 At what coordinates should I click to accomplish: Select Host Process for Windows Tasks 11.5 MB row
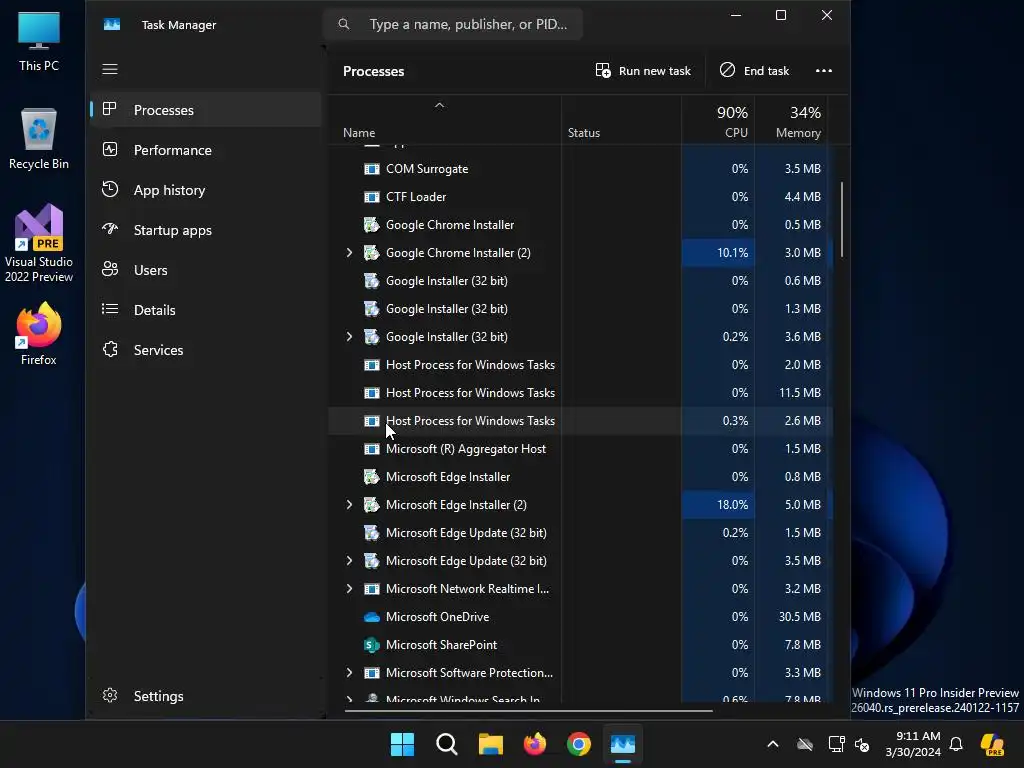pos(580,393)
